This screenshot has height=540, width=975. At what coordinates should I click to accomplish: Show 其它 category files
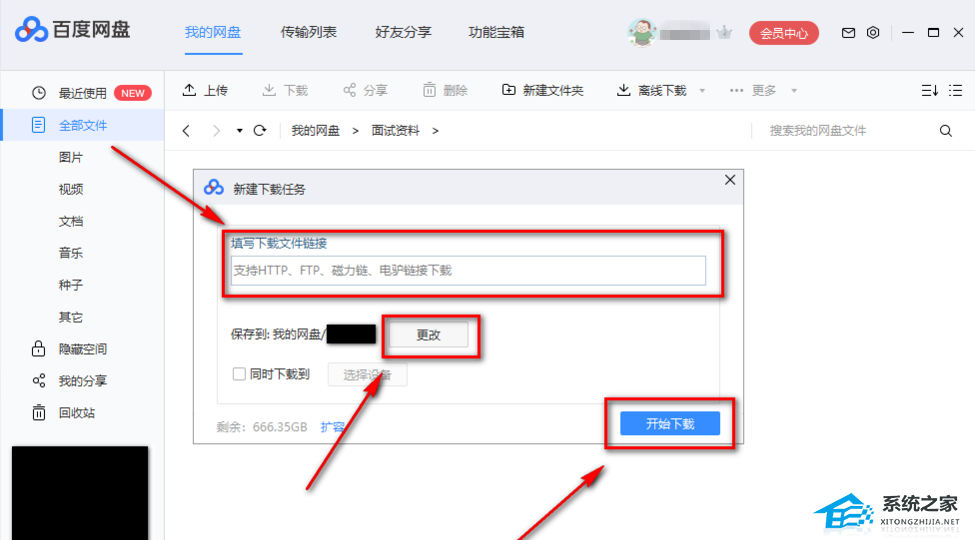point(71,317)
